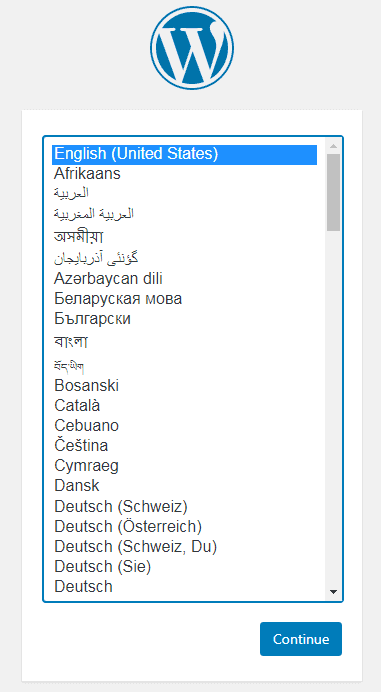This screenshot has height=692, width=381.
Task: Click the language list scrollbar thumb
Action: click(333, 192)
